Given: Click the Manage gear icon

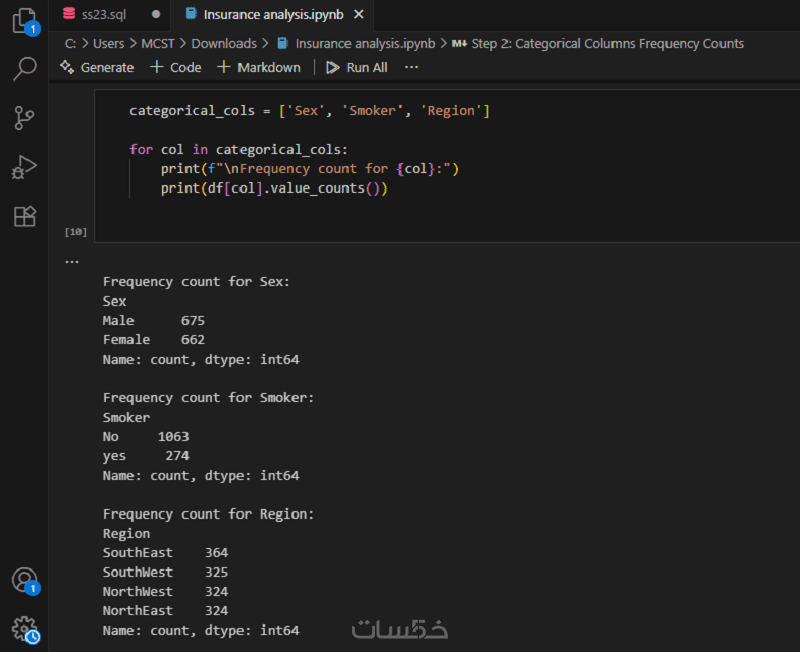Looking at the screenshot, I should (24, 629).
